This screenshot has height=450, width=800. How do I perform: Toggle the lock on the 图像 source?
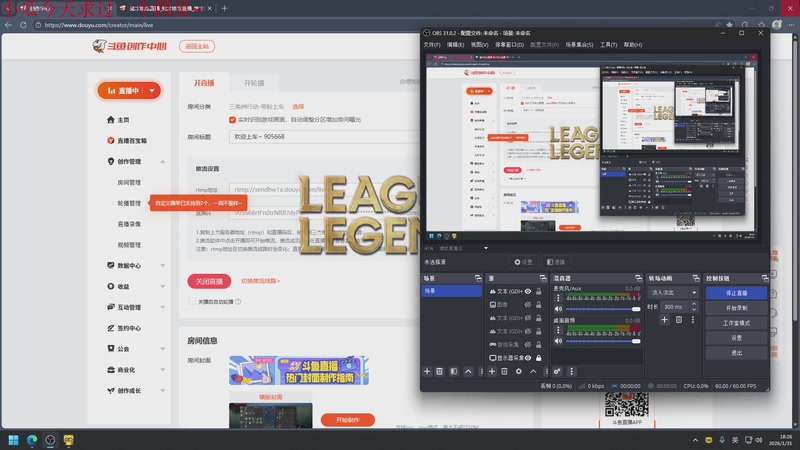(x=538, y=305)
